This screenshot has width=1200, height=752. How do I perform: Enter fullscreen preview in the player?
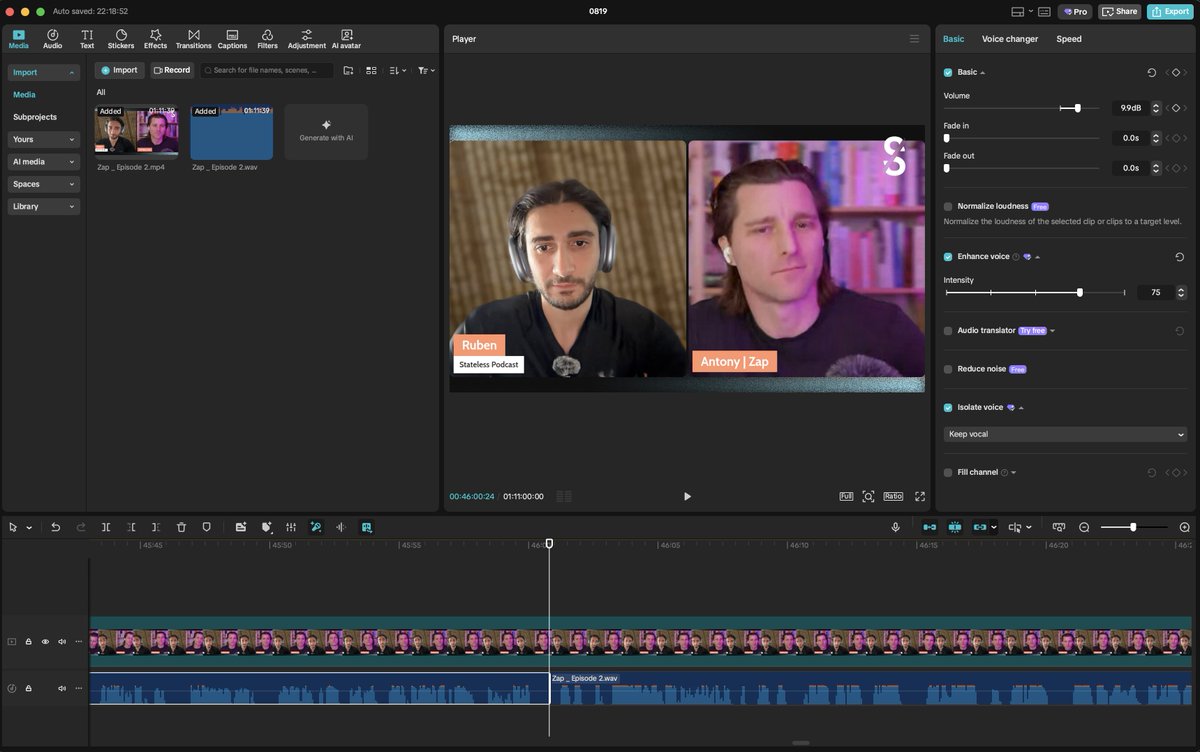click(x=919, y=496)
